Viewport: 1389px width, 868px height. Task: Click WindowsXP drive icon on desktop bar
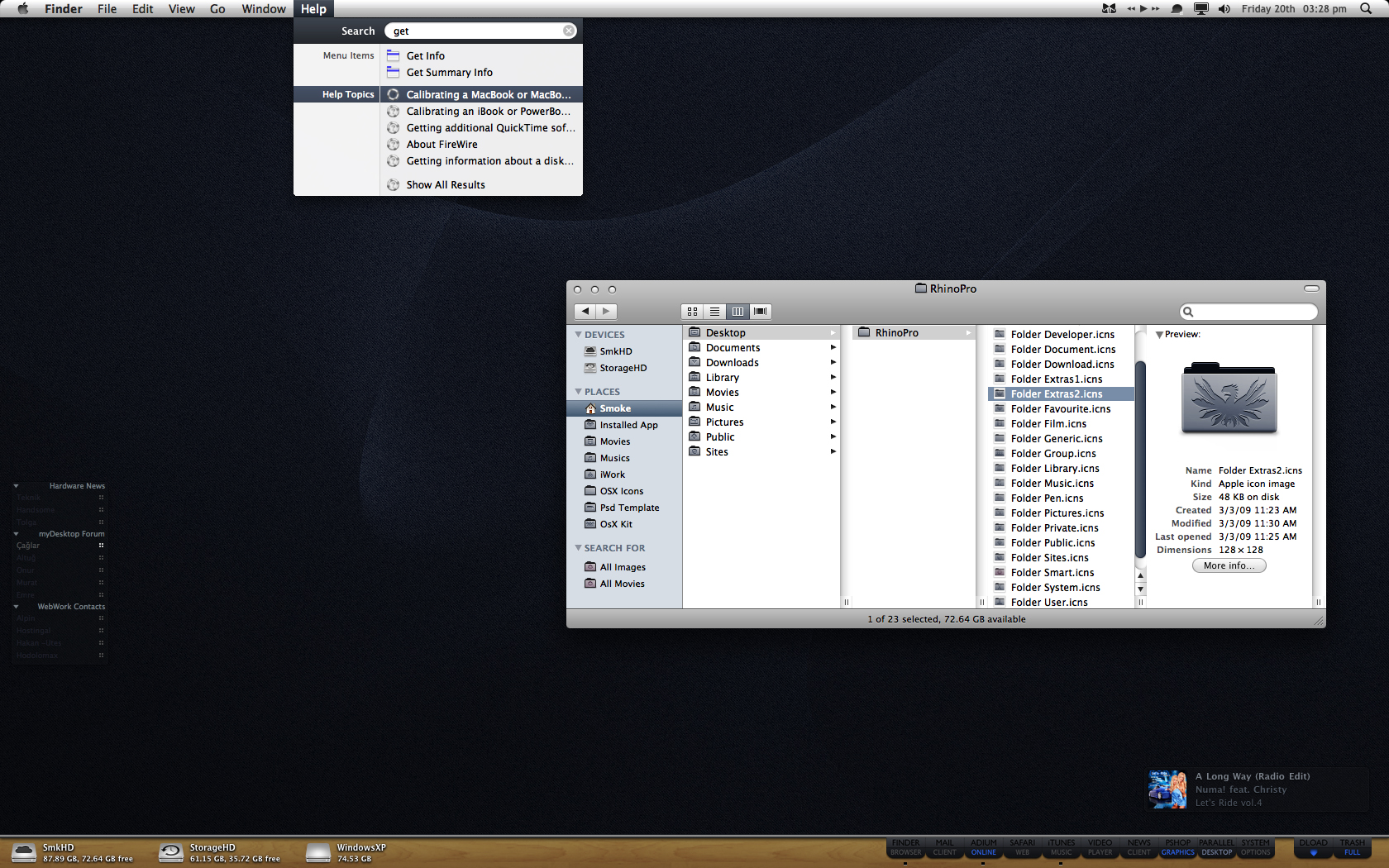tap(318, 852)
